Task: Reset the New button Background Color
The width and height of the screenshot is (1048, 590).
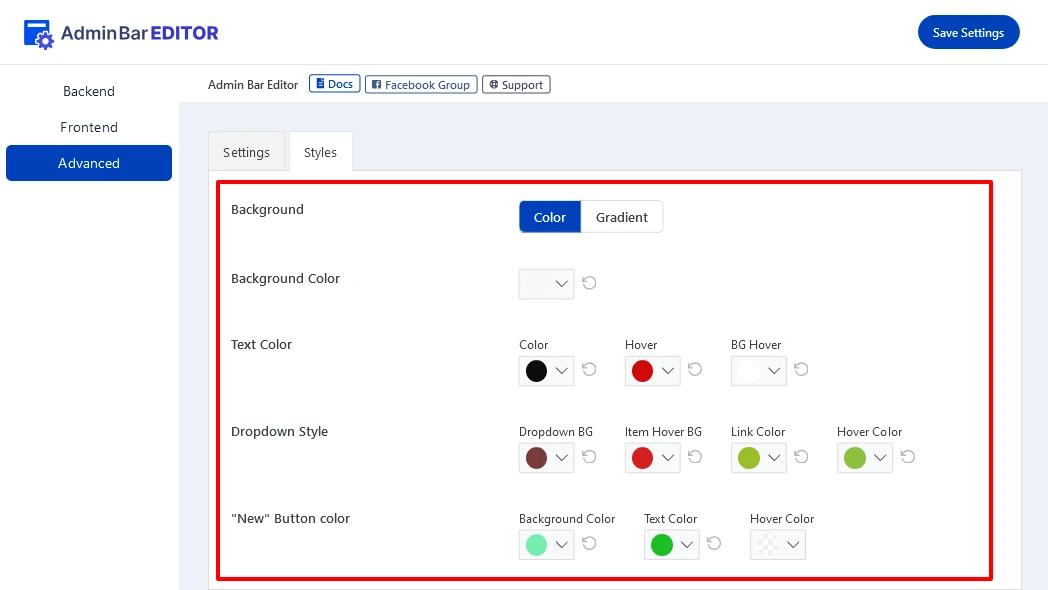Action: point(589,544)
